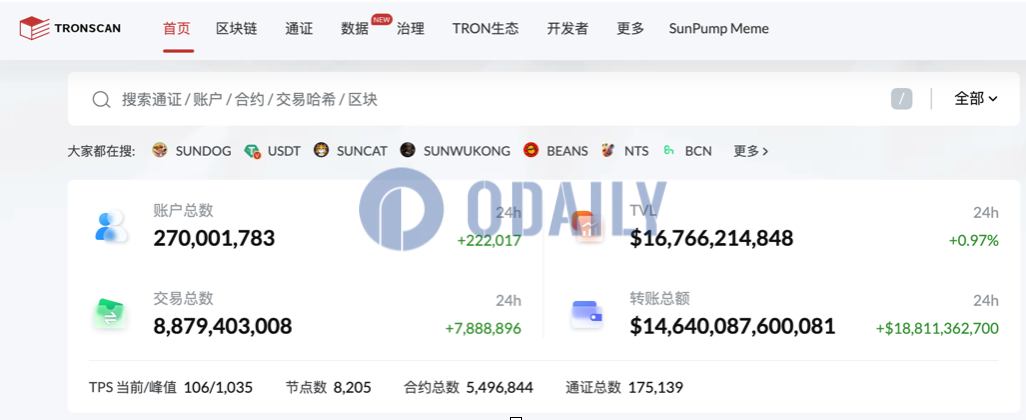Click the NEW badge on 数据
This screenshot has width=1026, height=420.
(381, 20)
